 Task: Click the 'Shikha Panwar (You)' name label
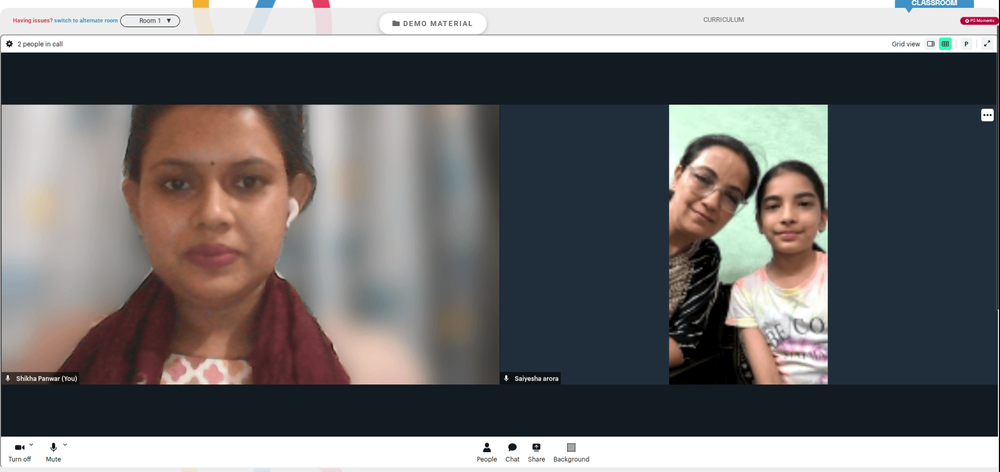(47, 378)
